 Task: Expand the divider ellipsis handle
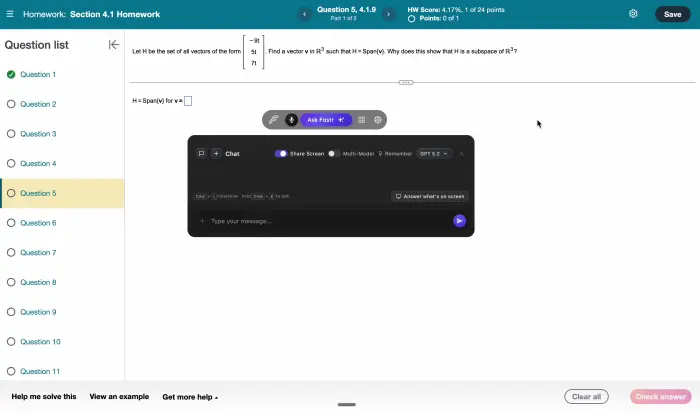pyautogui.click(x=406, y=82)
